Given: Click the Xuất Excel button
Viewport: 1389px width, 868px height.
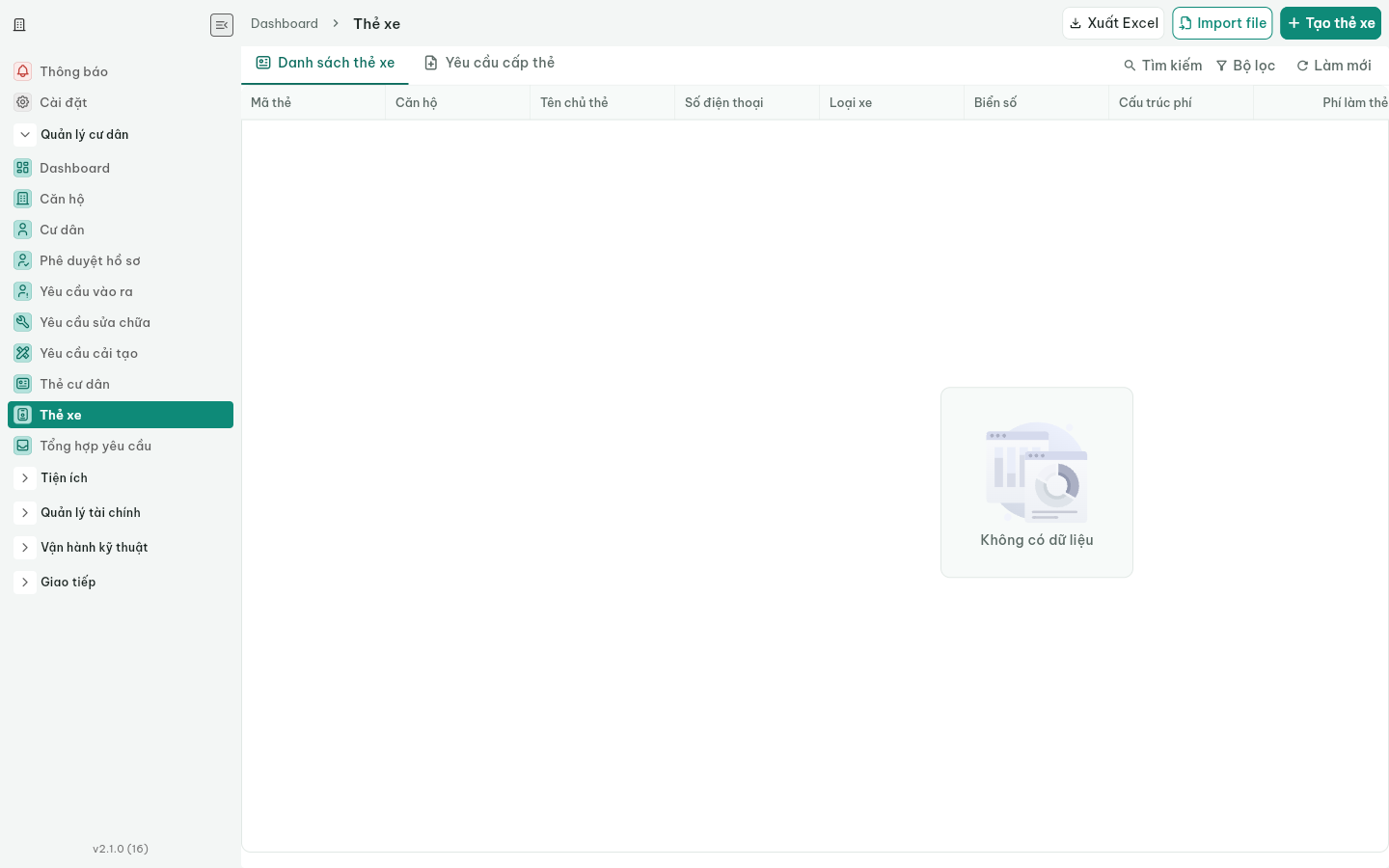Looking at the screenshot, I should [x=1114, y=23].
